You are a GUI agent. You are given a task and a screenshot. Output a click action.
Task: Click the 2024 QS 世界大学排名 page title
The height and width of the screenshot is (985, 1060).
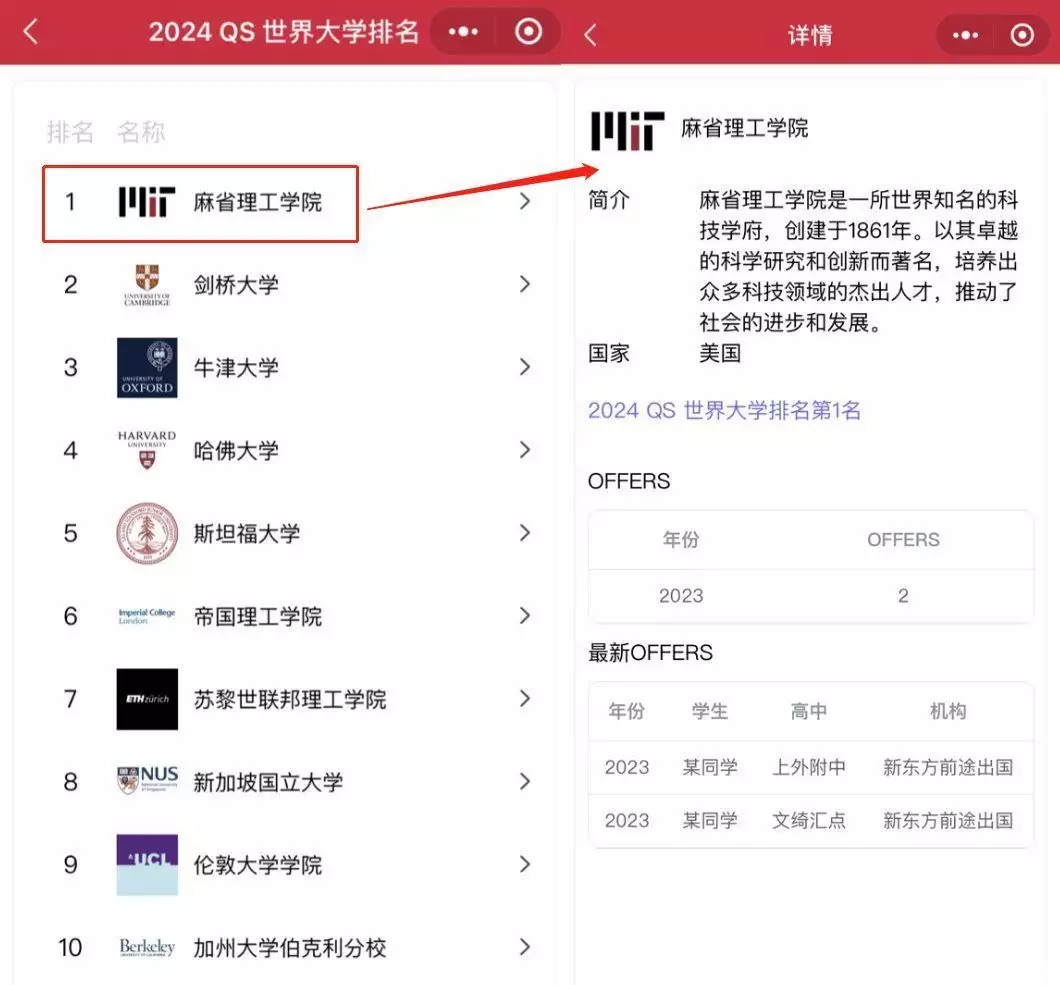coord(284,32)
